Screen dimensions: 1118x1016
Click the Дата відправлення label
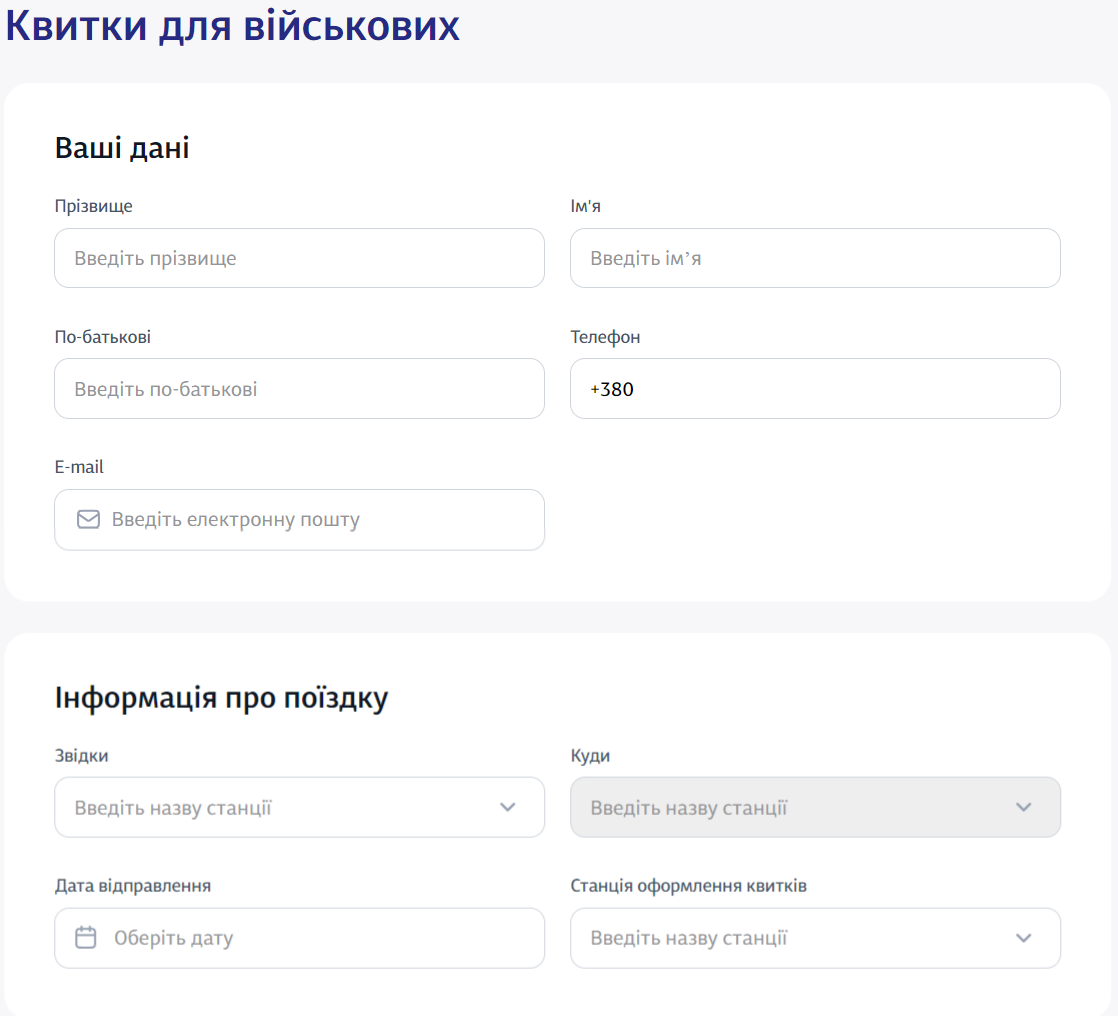point(132,886)
